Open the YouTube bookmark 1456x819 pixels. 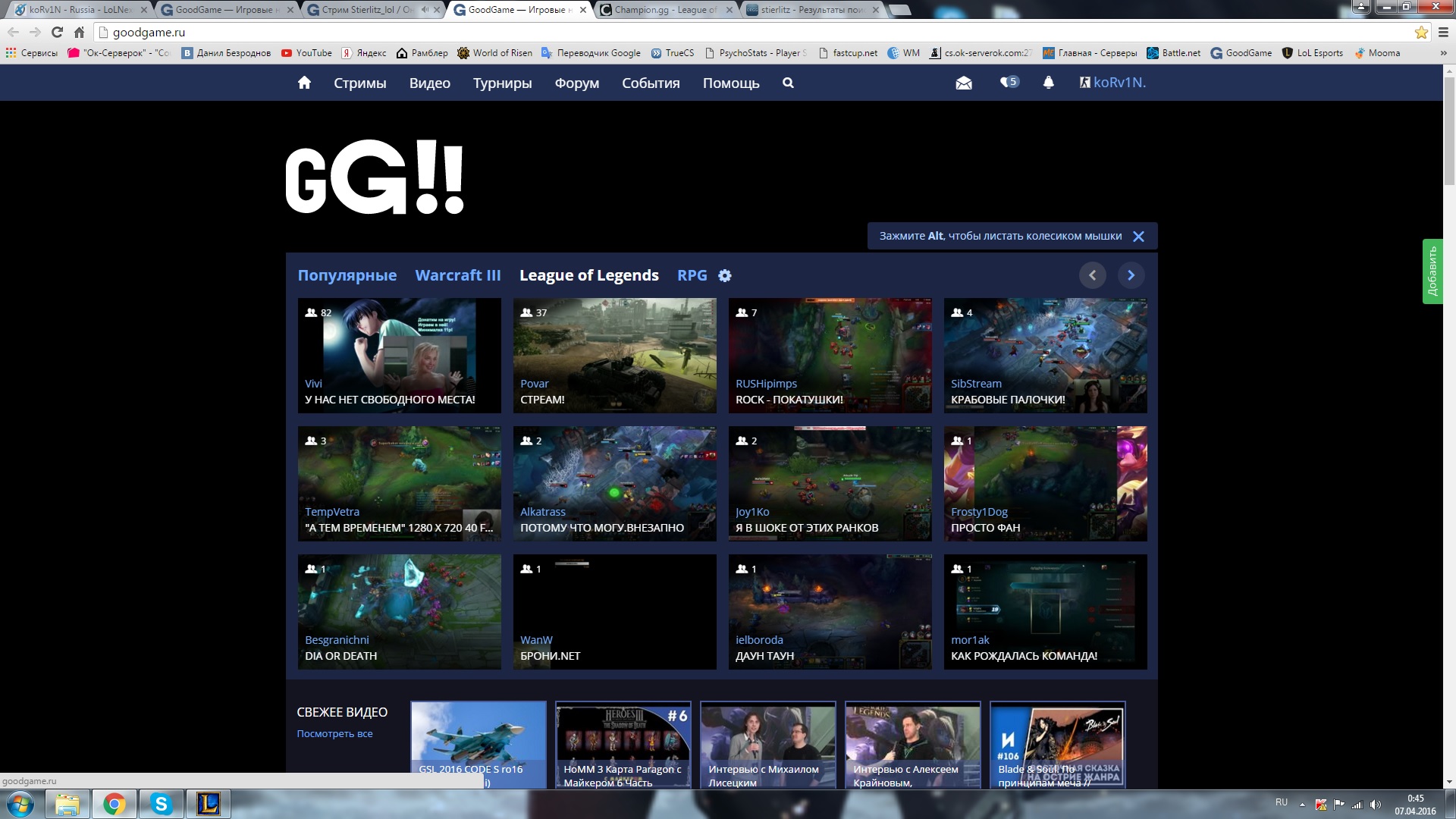306,53
